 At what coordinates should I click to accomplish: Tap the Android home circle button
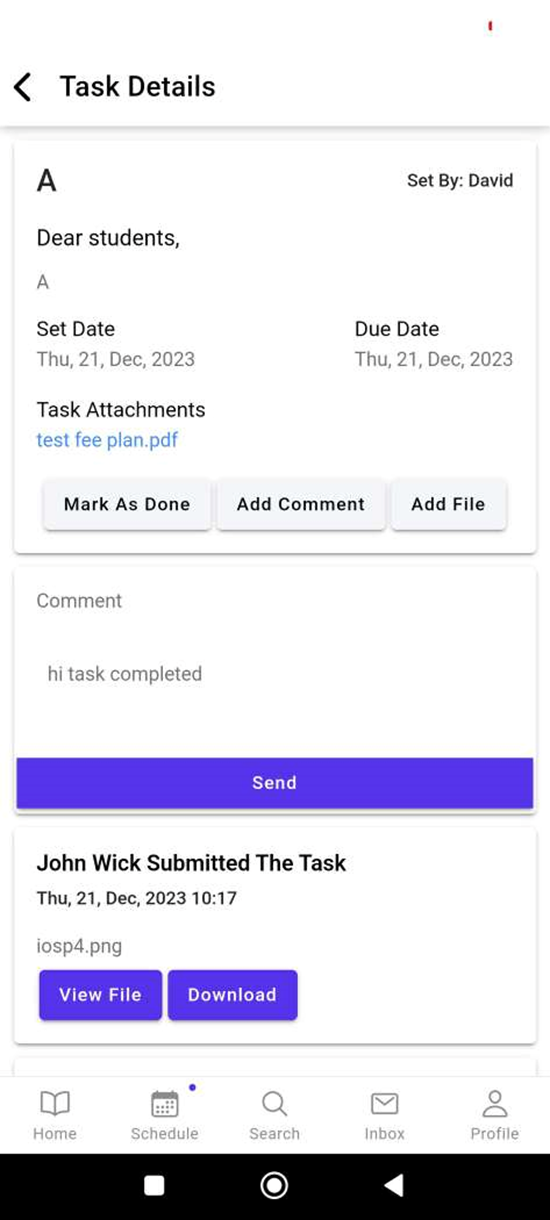(274, 1185)
